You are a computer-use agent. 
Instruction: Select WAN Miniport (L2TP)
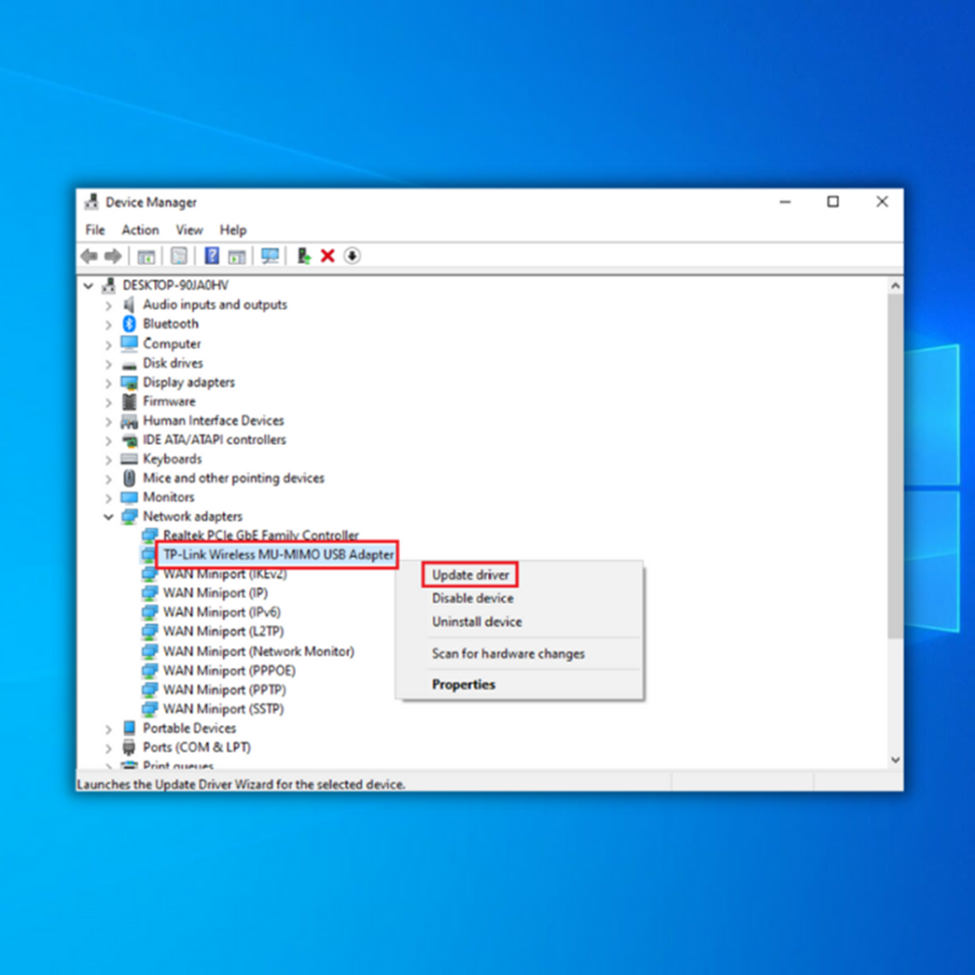click(x=223, y=632)
